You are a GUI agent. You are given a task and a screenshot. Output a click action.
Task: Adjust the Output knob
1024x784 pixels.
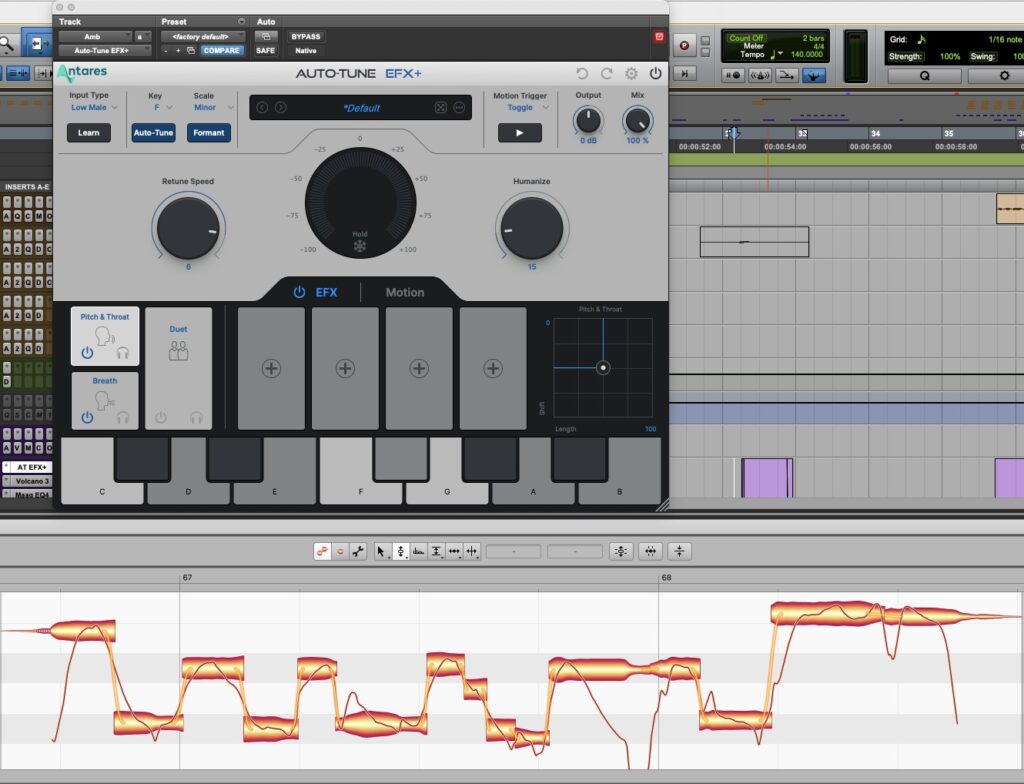pyautogui.click(x=588, y=121)
